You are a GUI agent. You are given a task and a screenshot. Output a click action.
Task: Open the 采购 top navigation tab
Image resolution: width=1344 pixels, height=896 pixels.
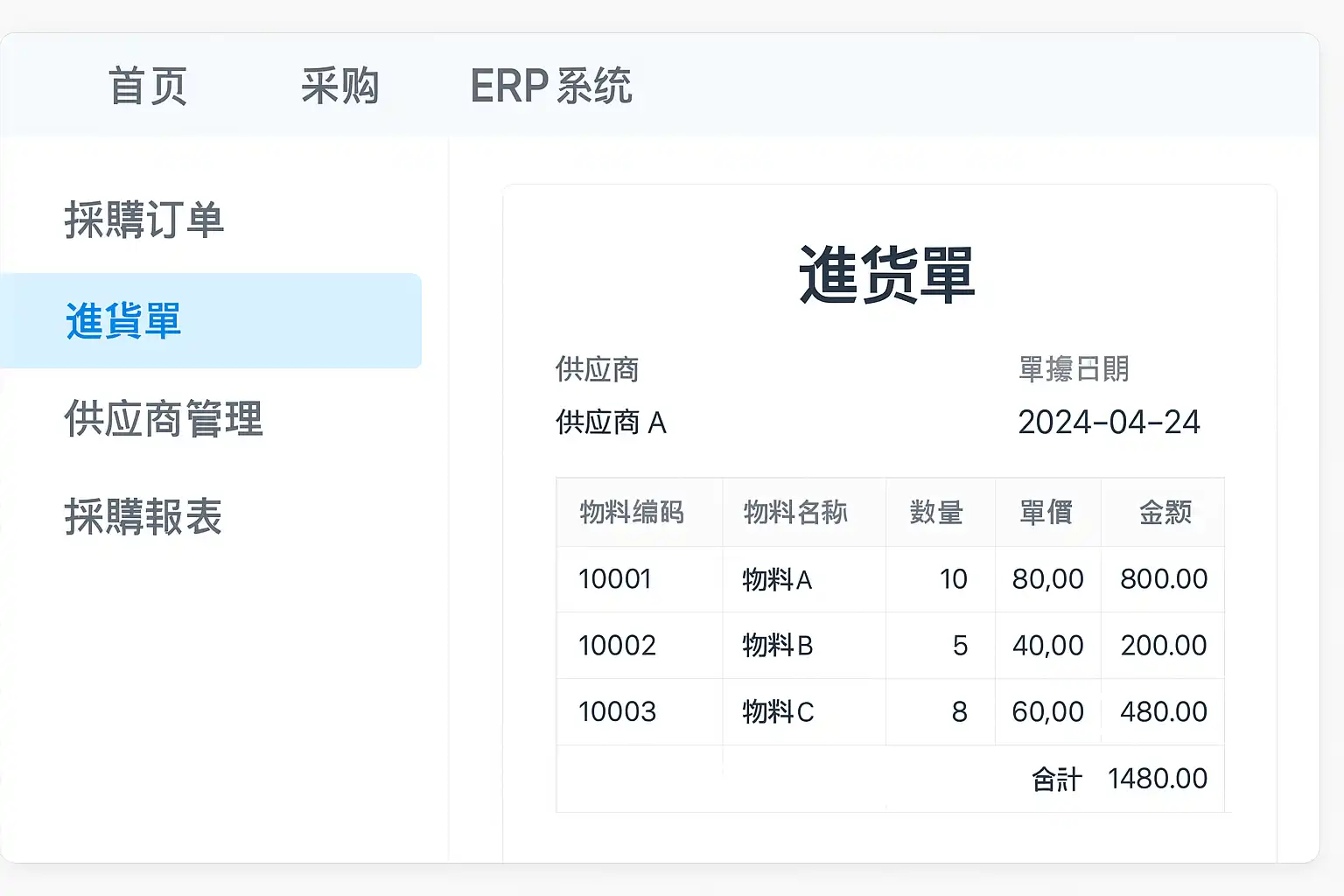[339, 86]
